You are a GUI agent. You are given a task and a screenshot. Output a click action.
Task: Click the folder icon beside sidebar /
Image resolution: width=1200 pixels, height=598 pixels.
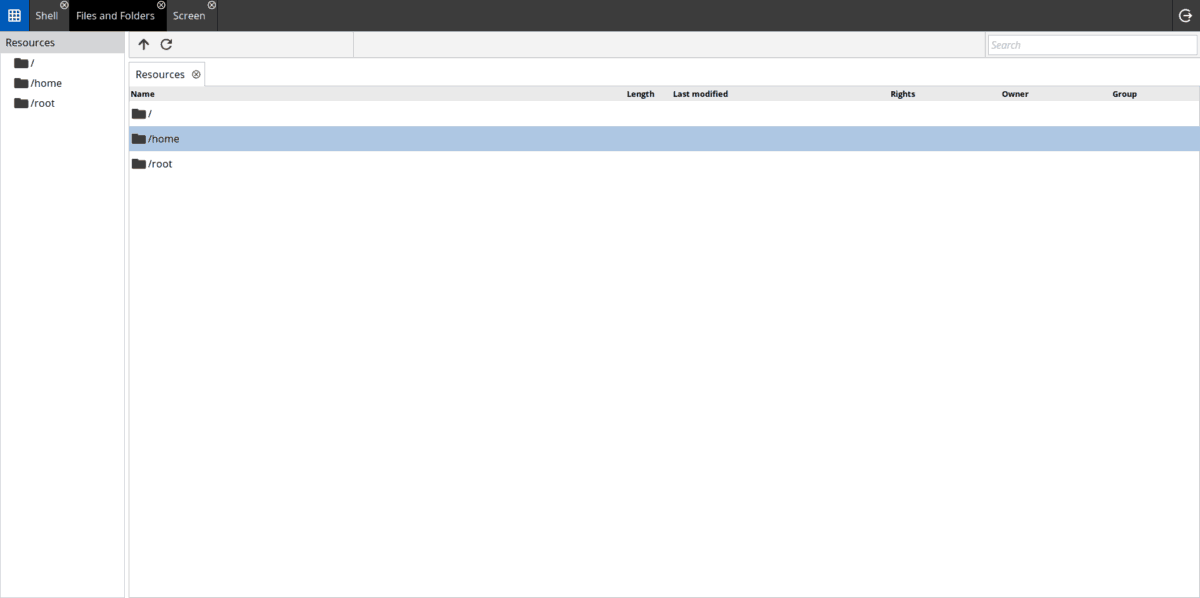point(21,63)
